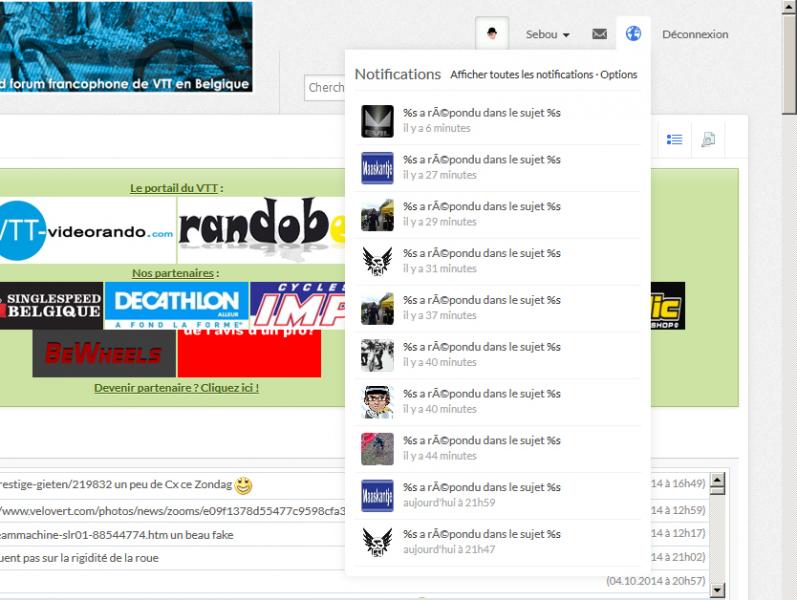Focus the Cherch search field
The height and width of the screenshot is (600, 797).
pos(325,87)
